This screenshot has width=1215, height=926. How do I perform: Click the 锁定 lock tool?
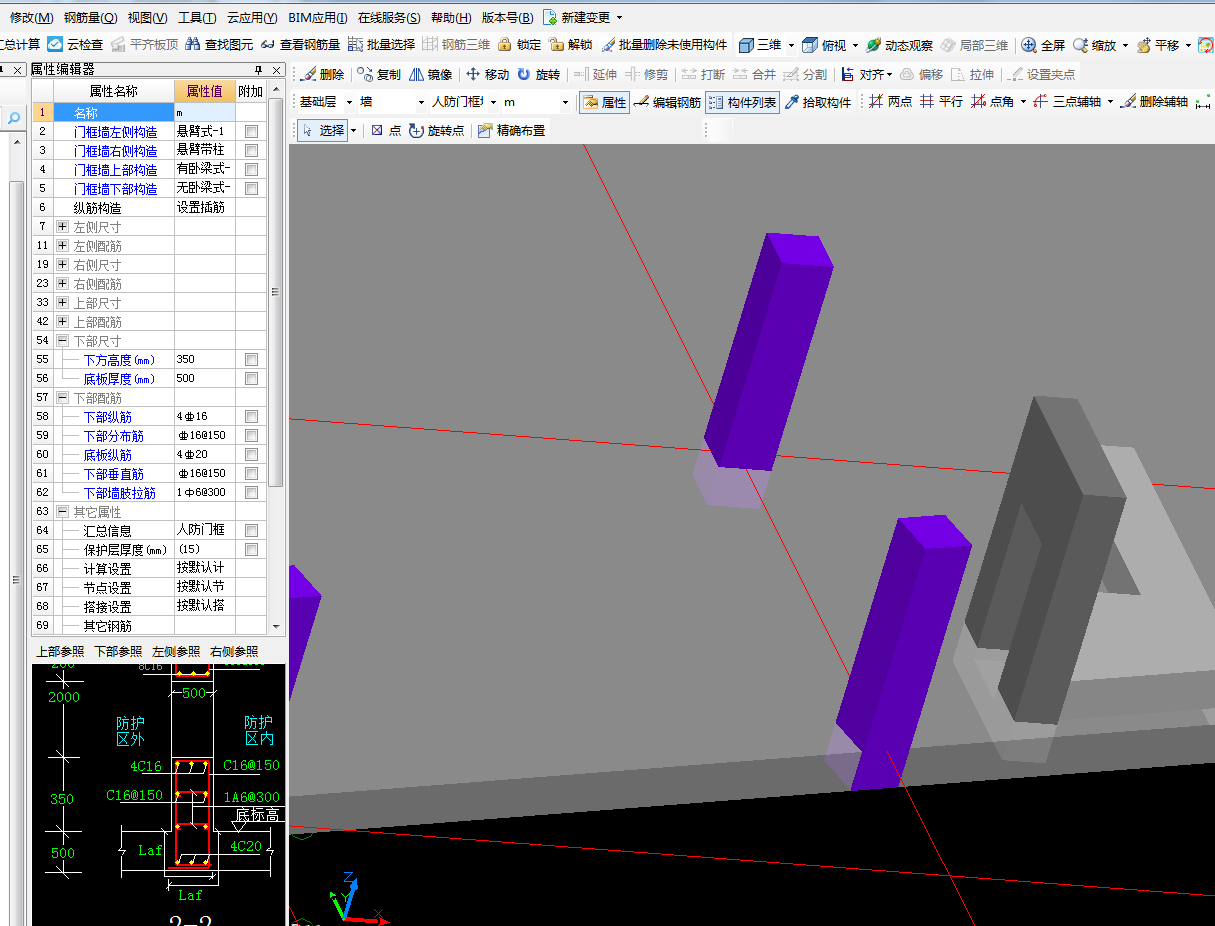pyautogui.click(x=519, y=45)
